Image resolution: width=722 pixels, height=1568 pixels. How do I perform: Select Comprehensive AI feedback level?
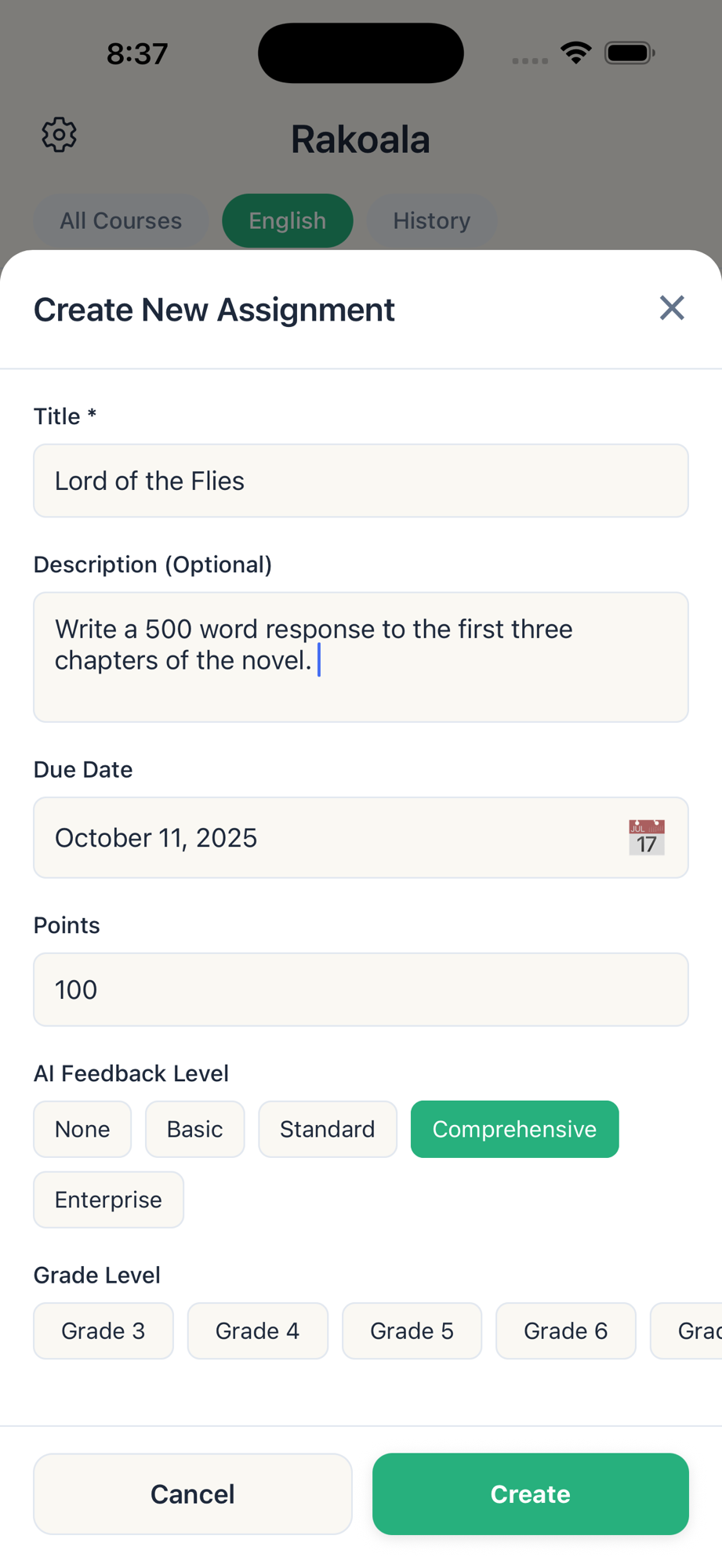[x=514, y=1129]
